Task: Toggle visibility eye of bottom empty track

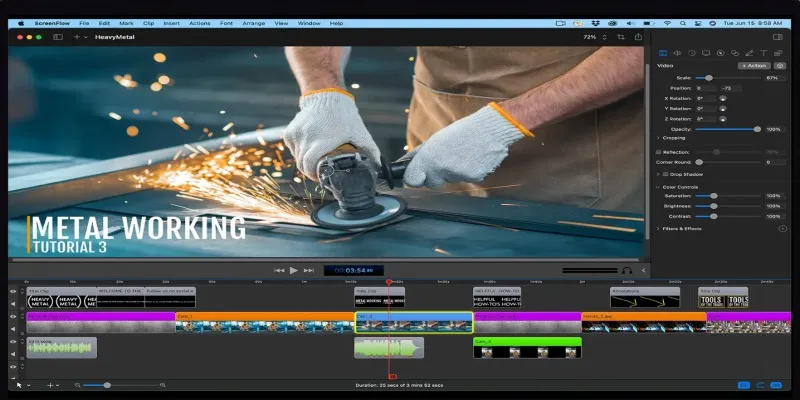Action: pos(13,366)
